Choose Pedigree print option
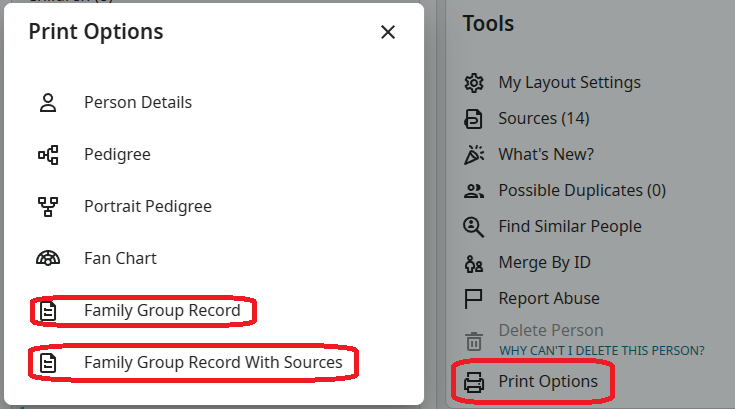Image resolution: width=735 pixels, height=409 pixels. coord(117,155)
